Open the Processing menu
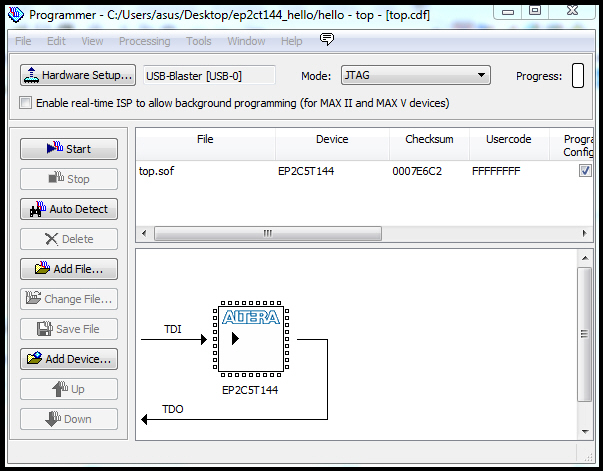This screenshot has width=603, height=471. click(x=145, y=41)
